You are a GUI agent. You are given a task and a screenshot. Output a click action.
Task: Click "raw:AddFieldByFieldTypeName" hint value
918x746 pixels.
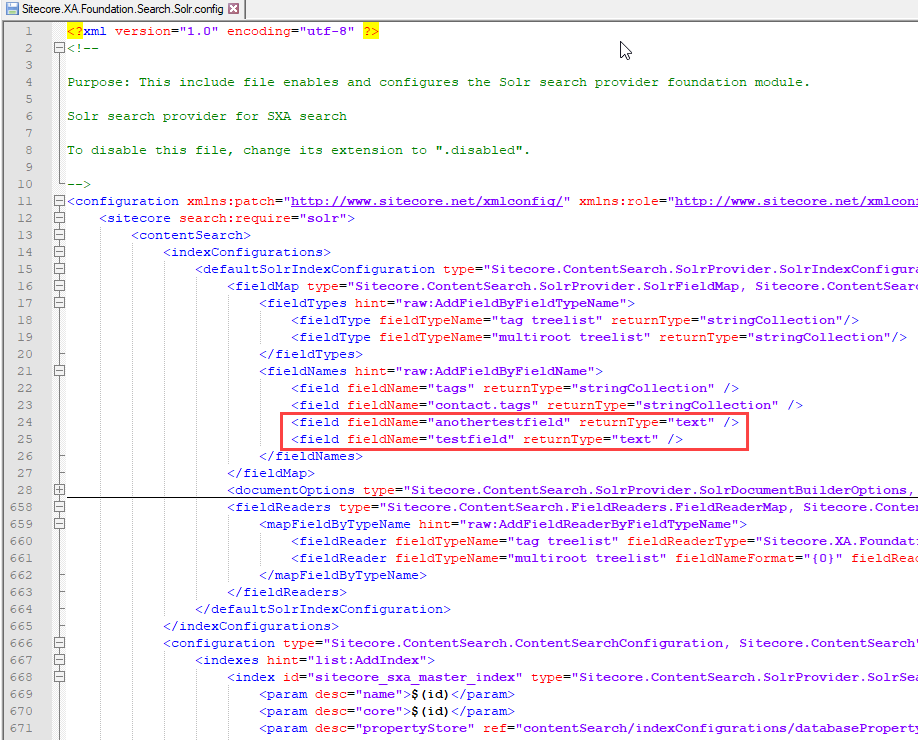pos(511,303)
